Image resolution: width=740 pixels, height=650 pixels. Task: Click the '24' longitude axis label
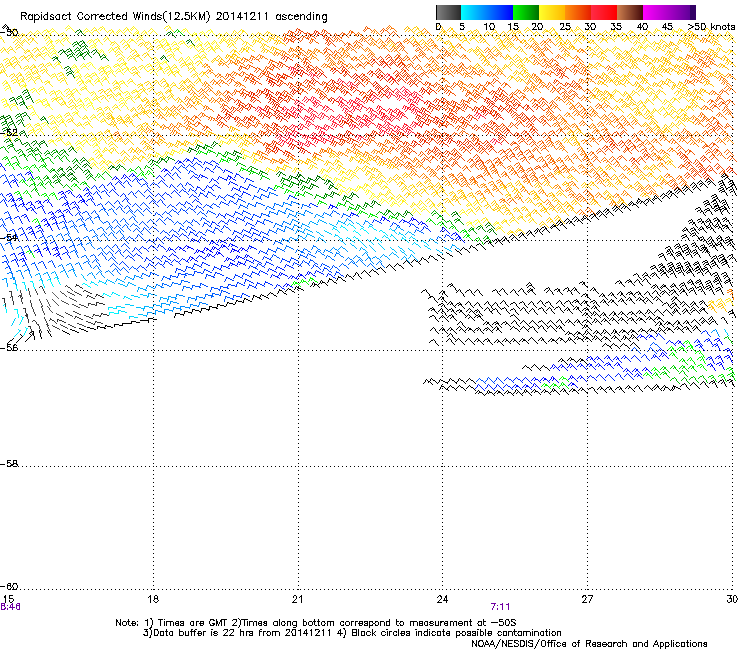(442, 599)
